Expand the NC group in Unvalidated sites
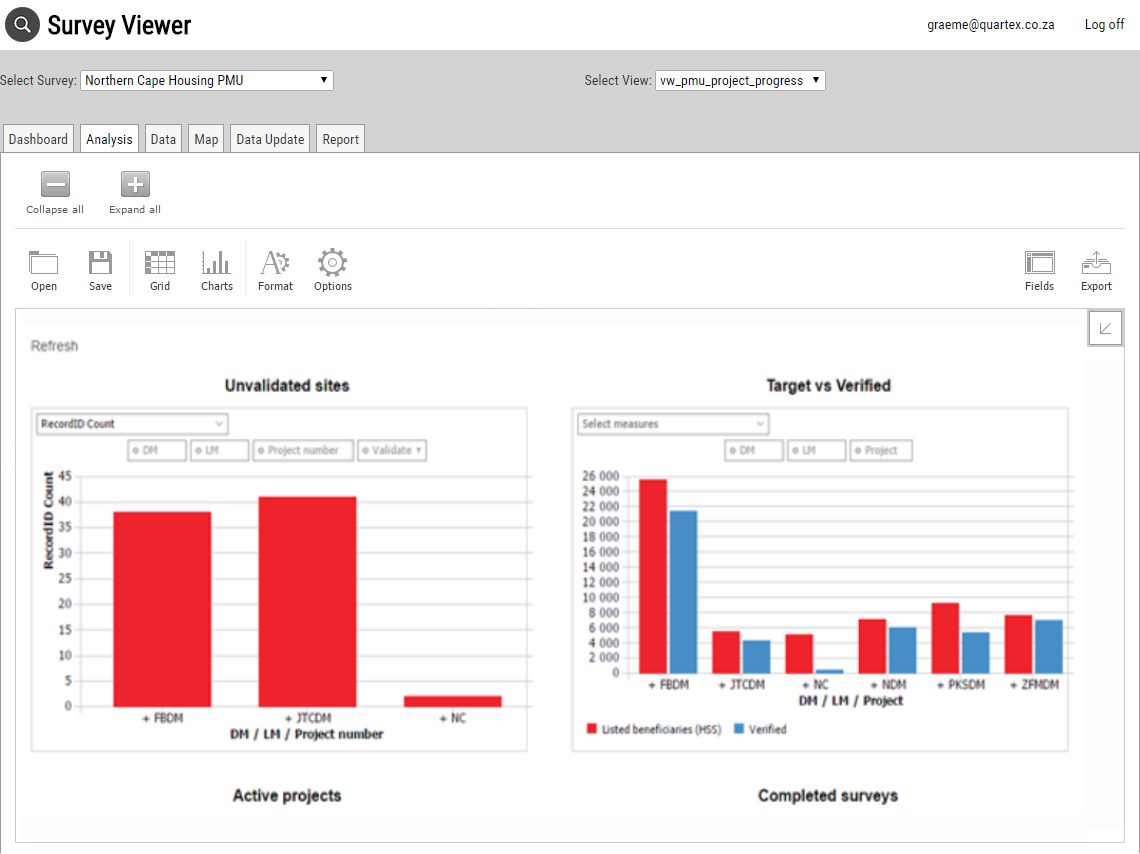1140x854 pixels. [x=453, y=718]
